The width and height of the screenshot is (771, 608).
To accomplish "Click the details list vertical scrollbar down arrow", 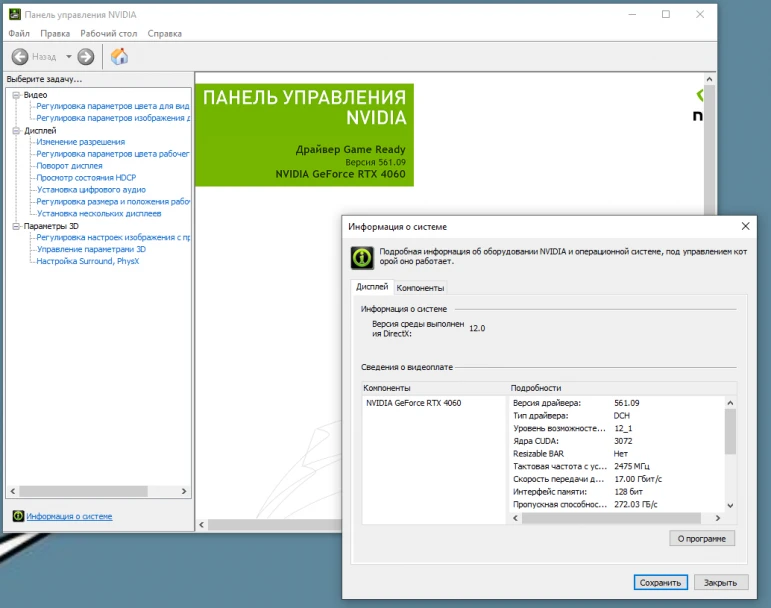I will [x=729, y=506].
